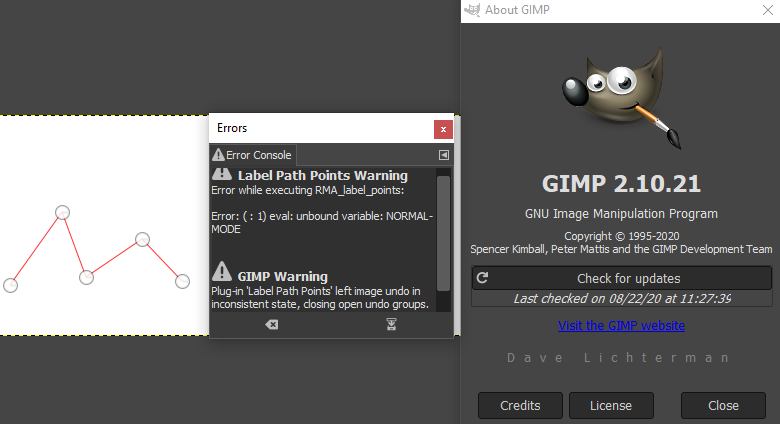Click the Check for updates button
Viewport: 780px width, 424px height.
point(621,278)
